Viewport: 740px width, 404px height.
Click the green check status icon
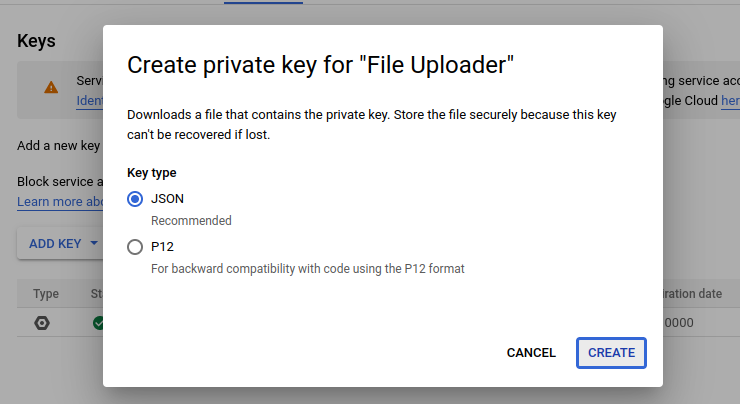click(98, 323)
